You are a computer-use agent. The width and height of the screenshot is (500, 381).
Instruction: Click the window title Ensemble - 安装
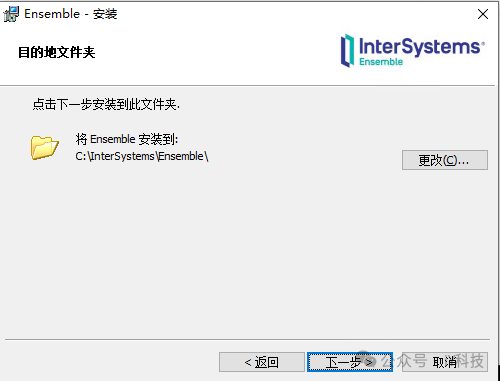click(71, 14)
